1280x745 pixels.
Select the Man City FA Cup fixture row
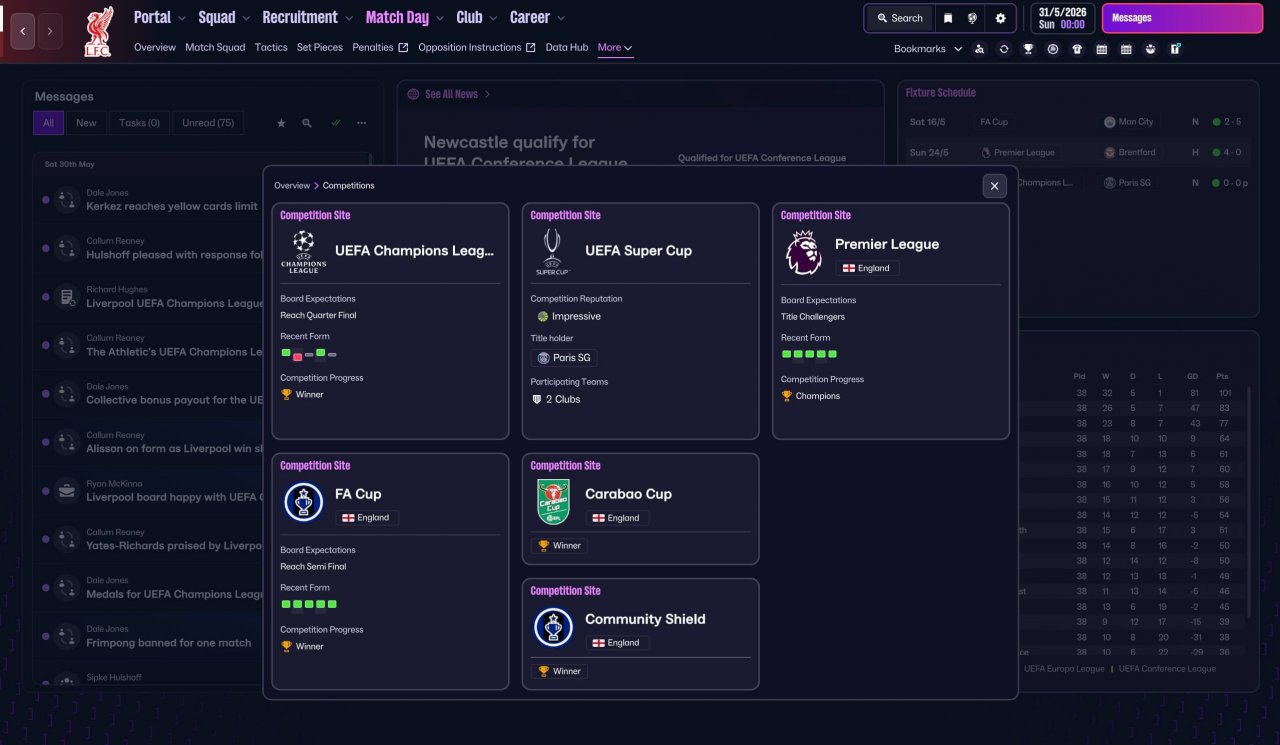pos(1076,122)
